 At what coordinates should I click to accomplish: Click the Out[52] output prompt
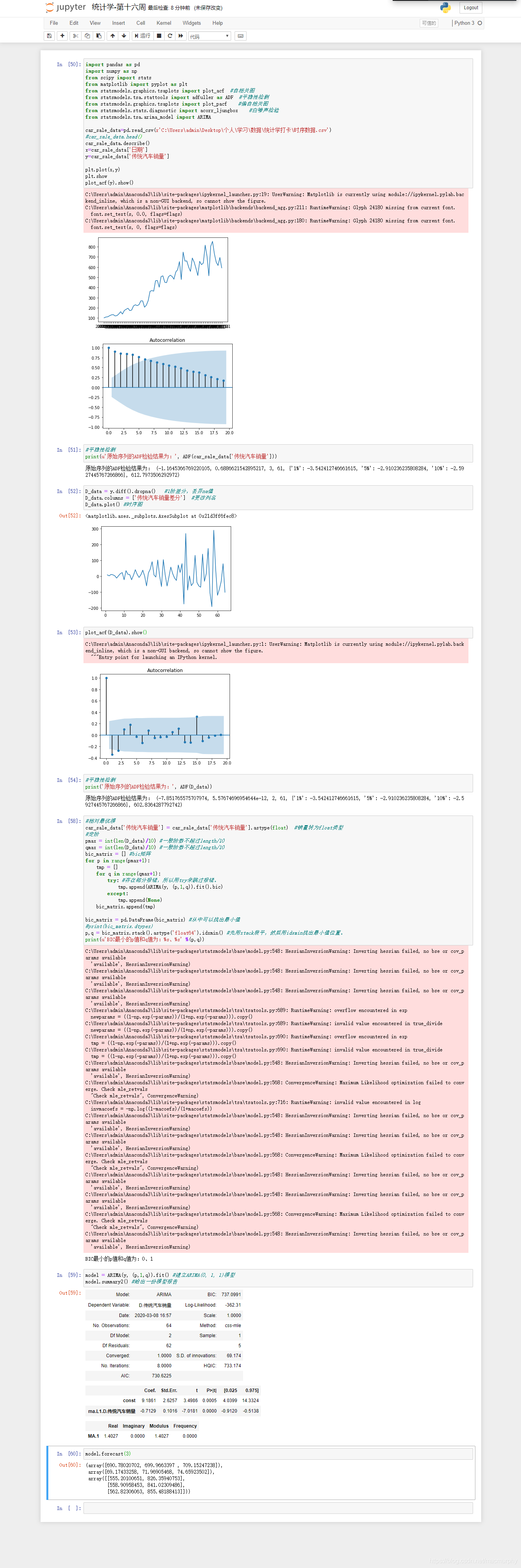coord(70,515)
